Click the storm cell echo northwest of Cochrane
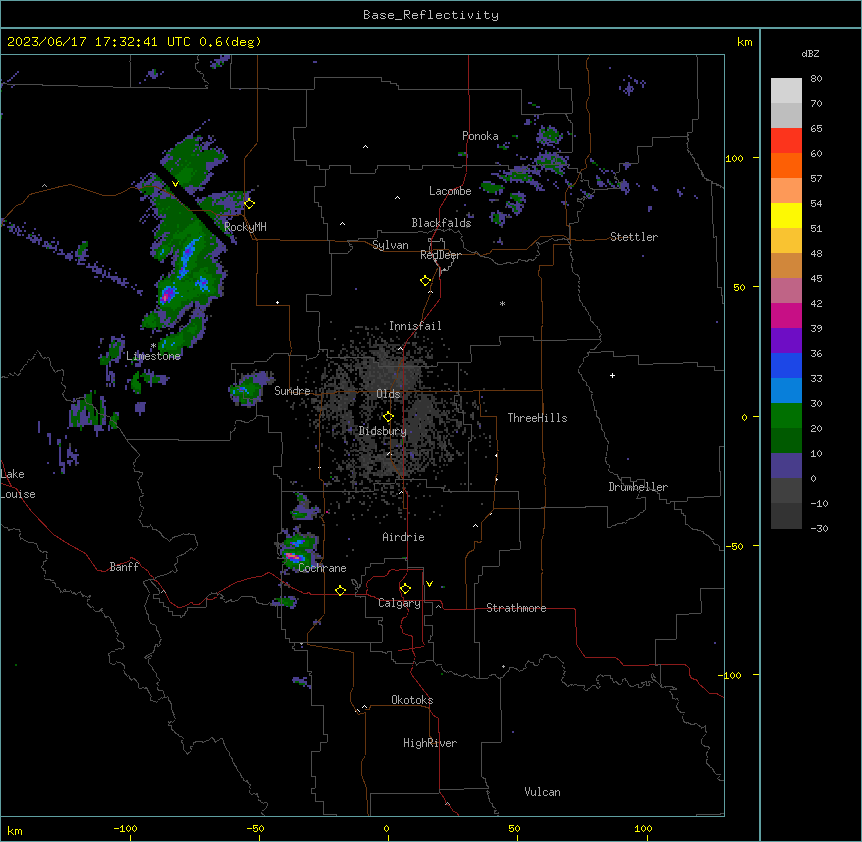 tap(297, 550)
